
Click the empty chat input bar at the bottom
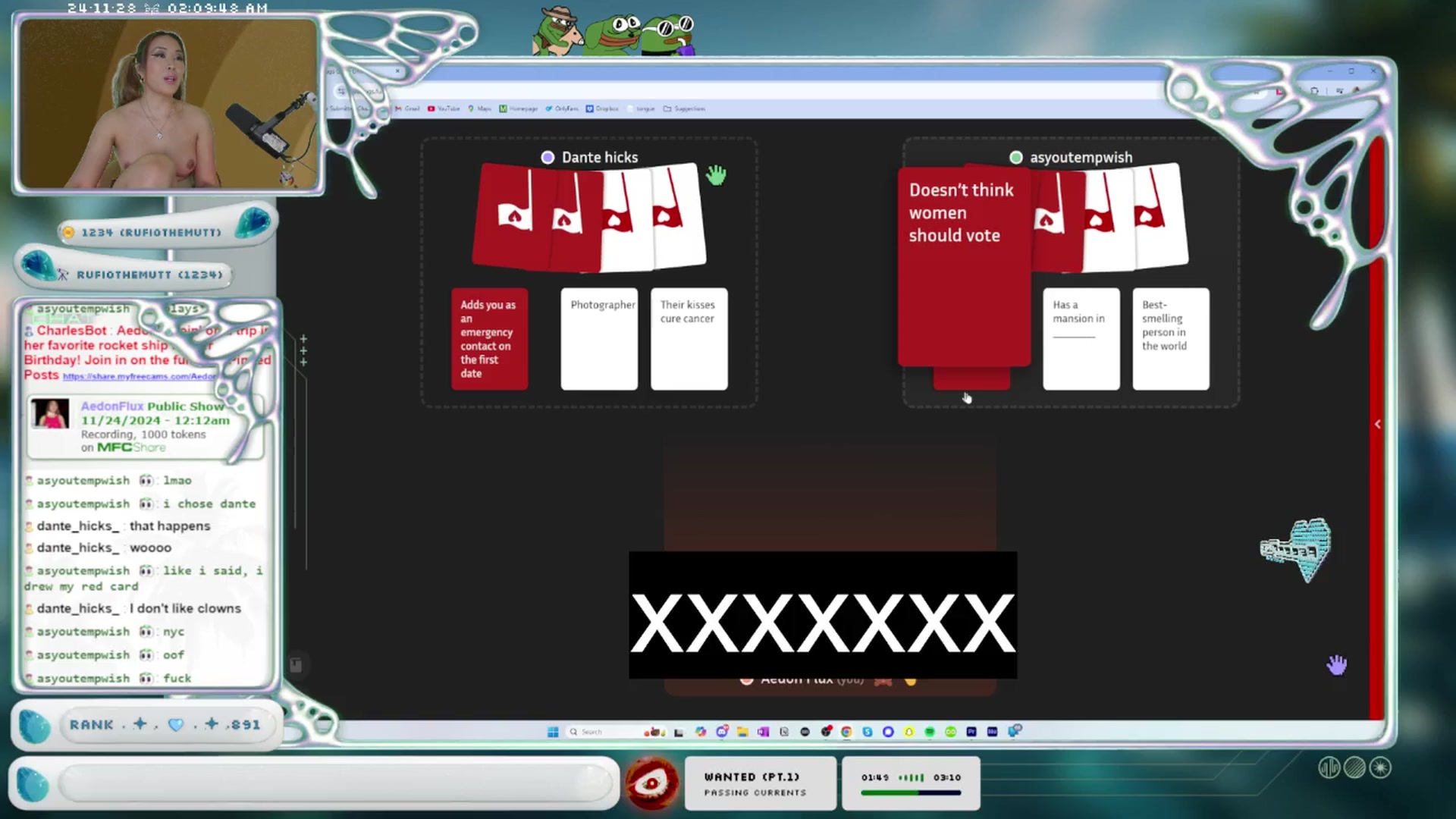click(x=336, y=783)
